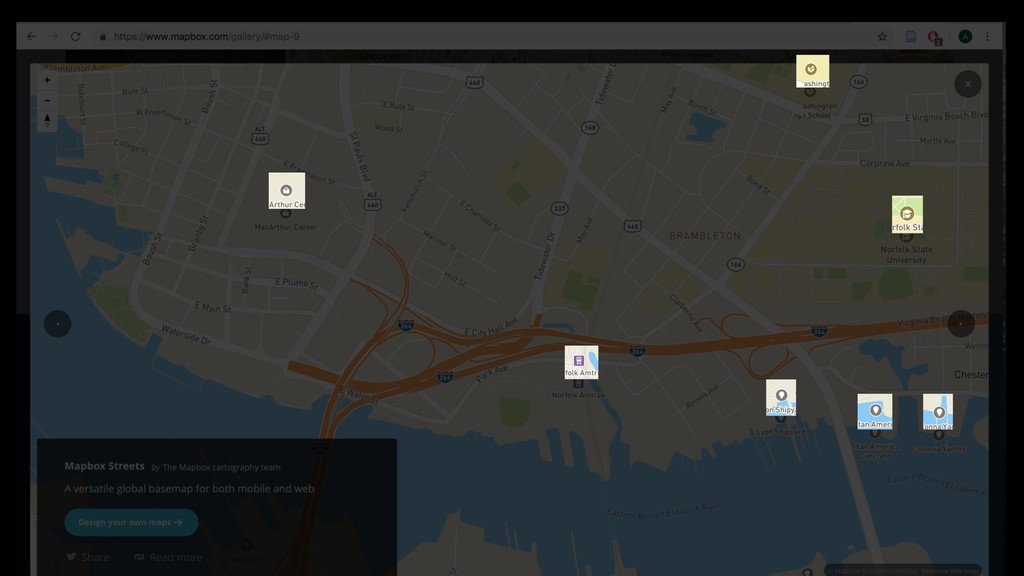Click Design your own maps button

tap(131, 522)
